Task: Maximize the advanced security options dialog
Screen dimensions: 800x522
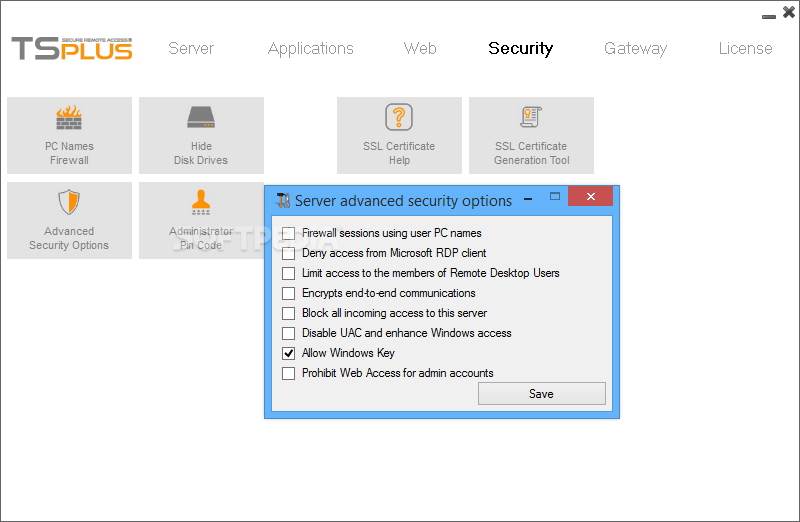Action: coord(555,196)
